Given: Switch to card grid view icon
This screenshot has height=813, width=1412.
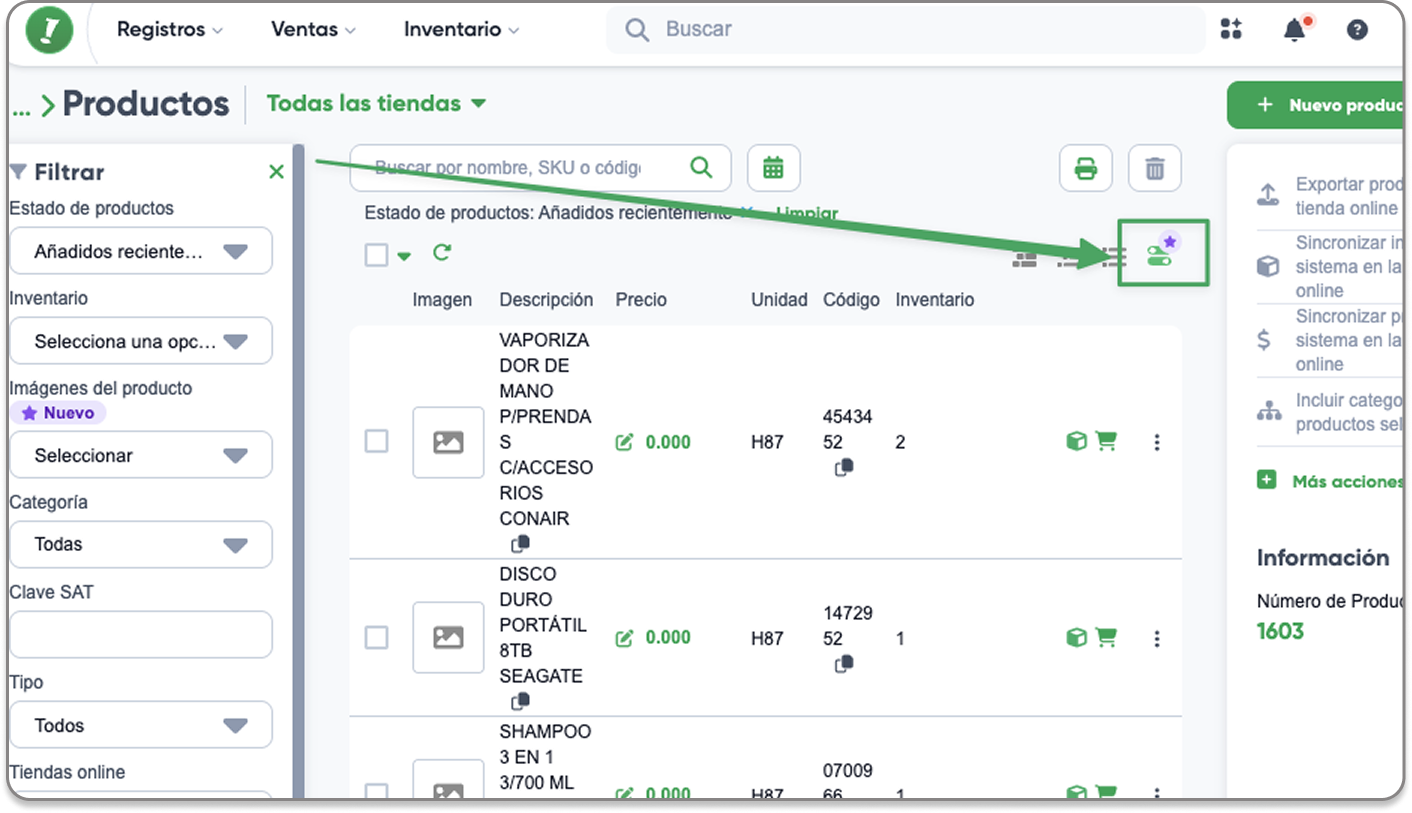Looking at the screenshot, I should tap(1024, 260).
